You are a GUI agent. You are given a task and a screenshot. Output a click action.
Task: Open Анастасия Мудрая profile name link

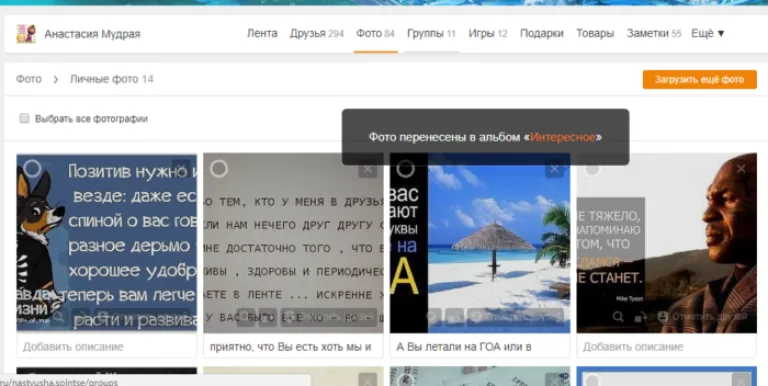[x=92, y=34]
